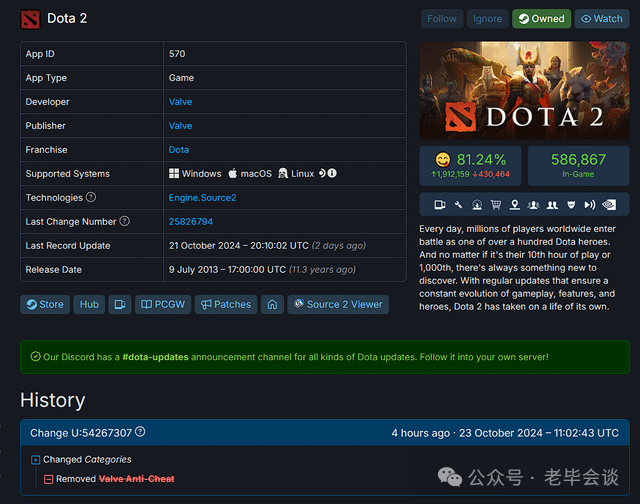
Task: Click the #dota-updates Discord channel link
Action: 156,357
